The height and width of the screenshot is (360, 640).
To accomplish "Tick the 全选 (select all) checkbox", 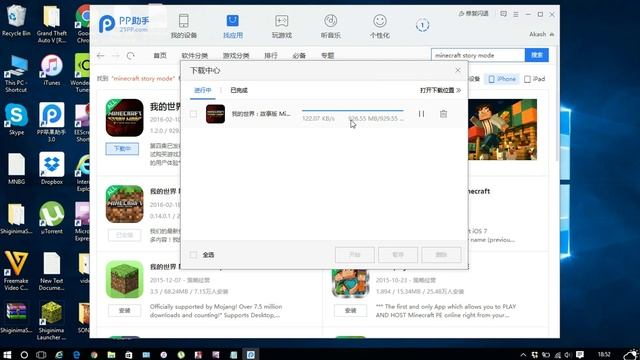I will pyautogui.click(x=193, y=255).
